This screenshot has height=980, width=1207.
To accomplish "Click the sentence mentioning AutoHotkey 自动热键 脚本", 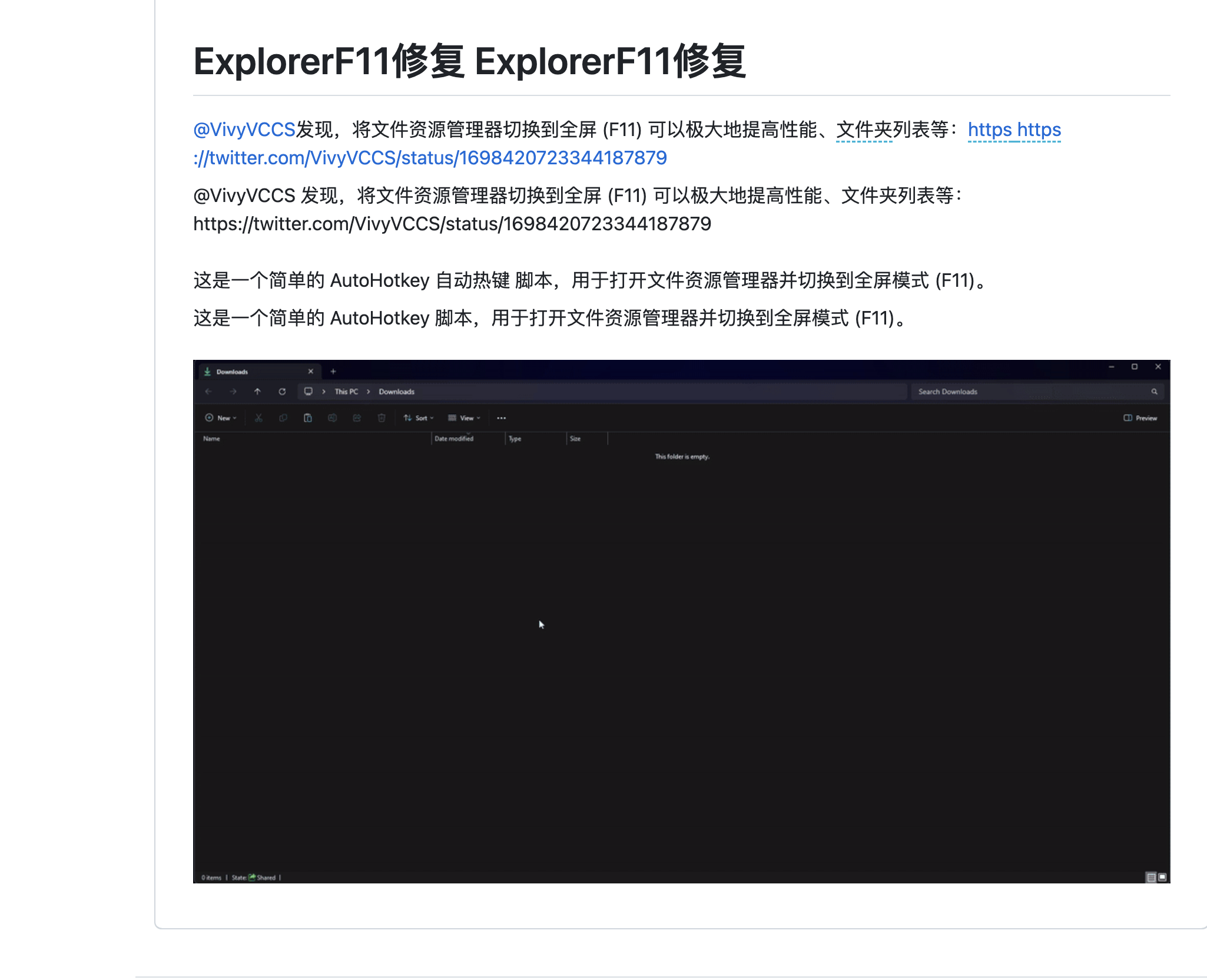I will point(591,280).
